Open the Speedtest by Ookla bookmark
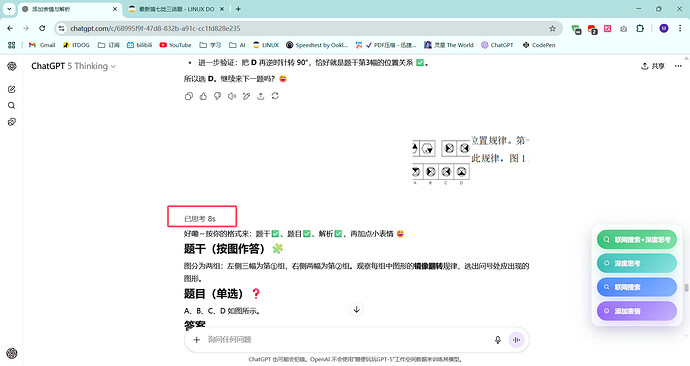The width and height of the screenshot is (690, 366). [x=317, y=45]
